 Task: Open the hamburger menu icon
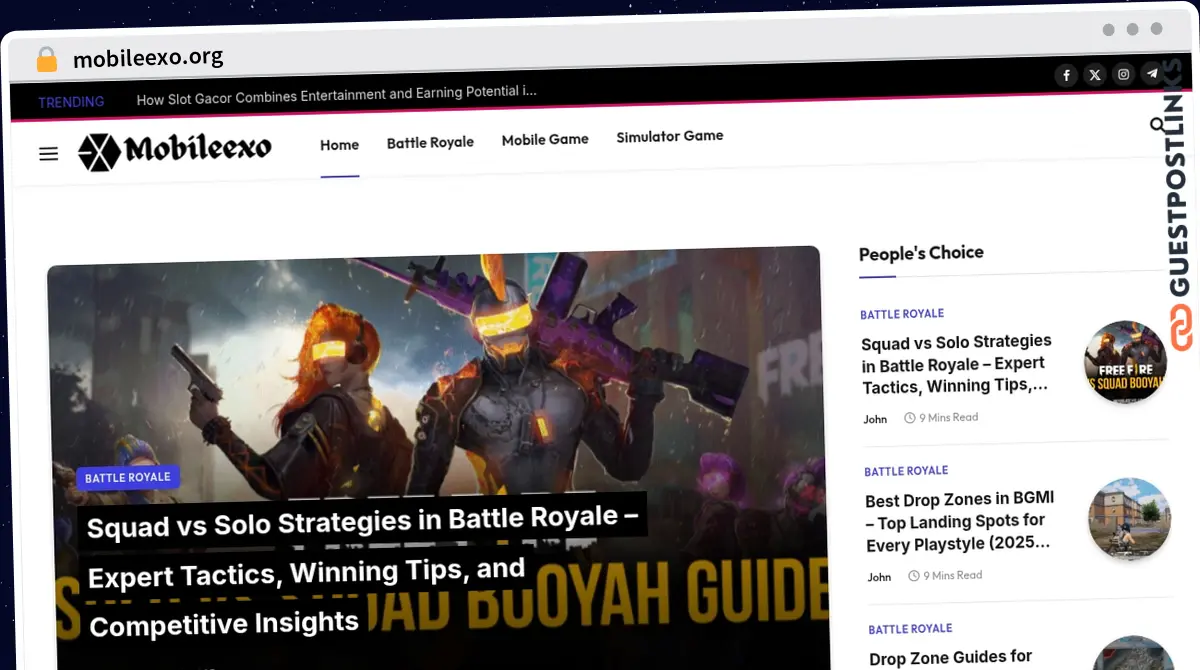pyautogui.click(x=48, y=154)
